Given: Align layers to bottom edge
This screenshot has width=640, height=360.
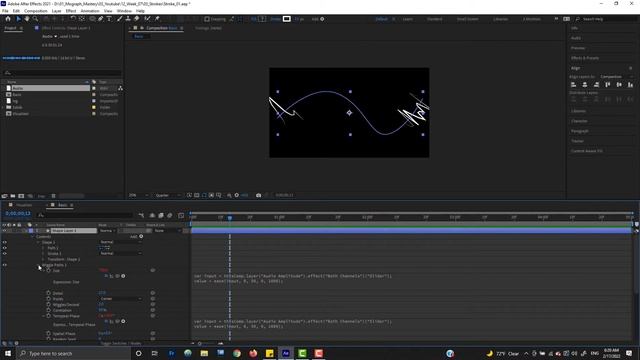Looking at the screenshot, I should [x=631, y=84].
